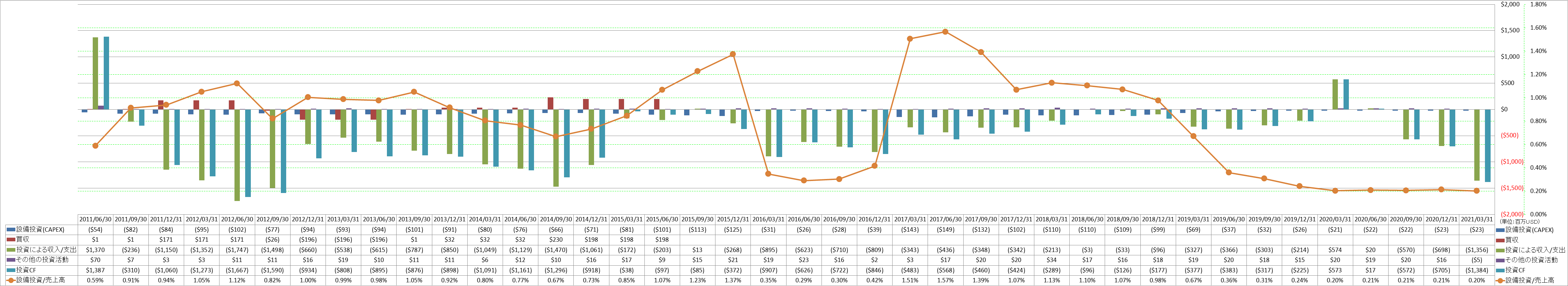The image size is (1568, 286).
Task: Select the ($1,667) 投資CF cell
Action: pos(237,270)
